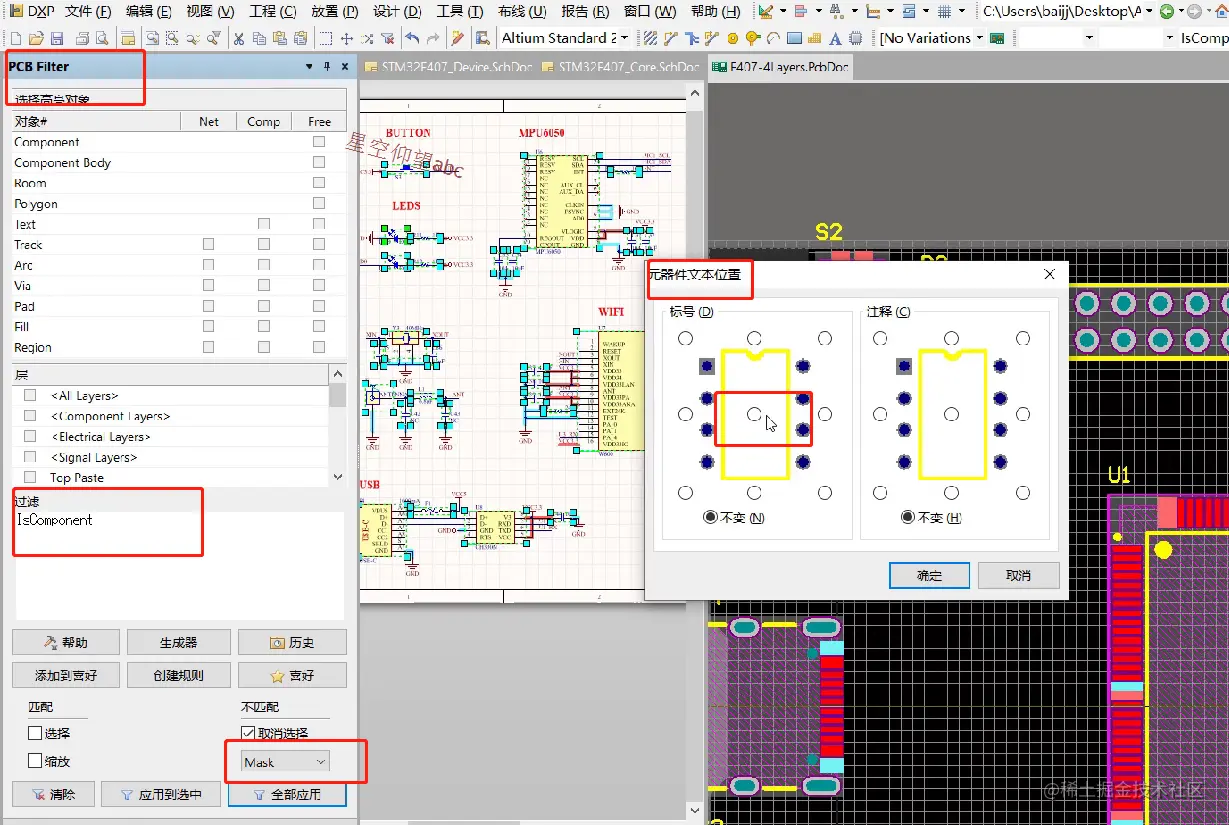
Task: Pin the PCB Filter panel
Action: pos(327,66)
